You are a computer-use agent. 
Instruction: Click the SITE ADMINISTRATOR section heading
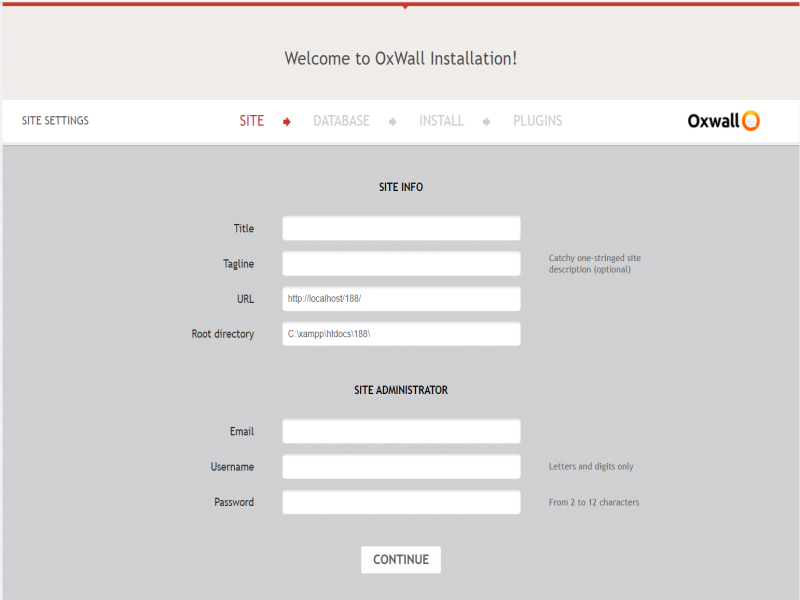(x=400, y=390)
